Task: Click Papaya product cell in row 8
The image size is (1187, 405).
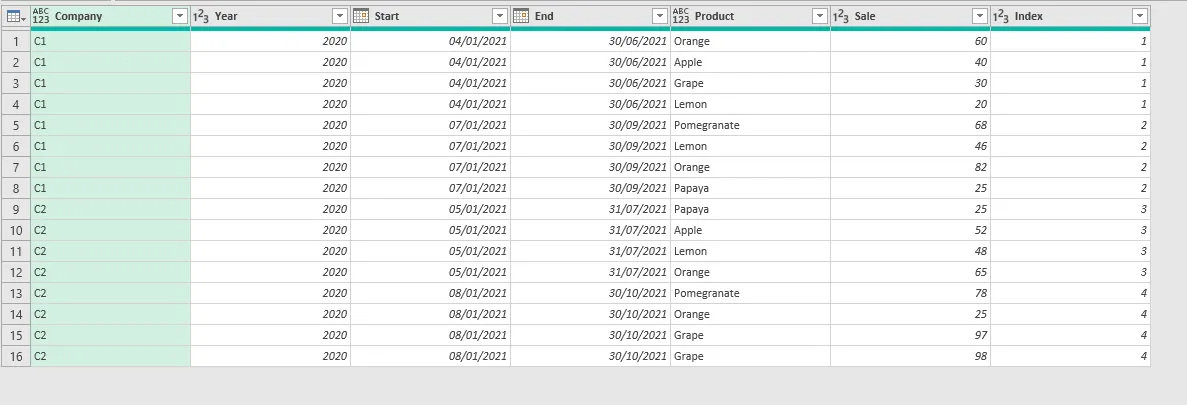Action: tap(750, 188)
